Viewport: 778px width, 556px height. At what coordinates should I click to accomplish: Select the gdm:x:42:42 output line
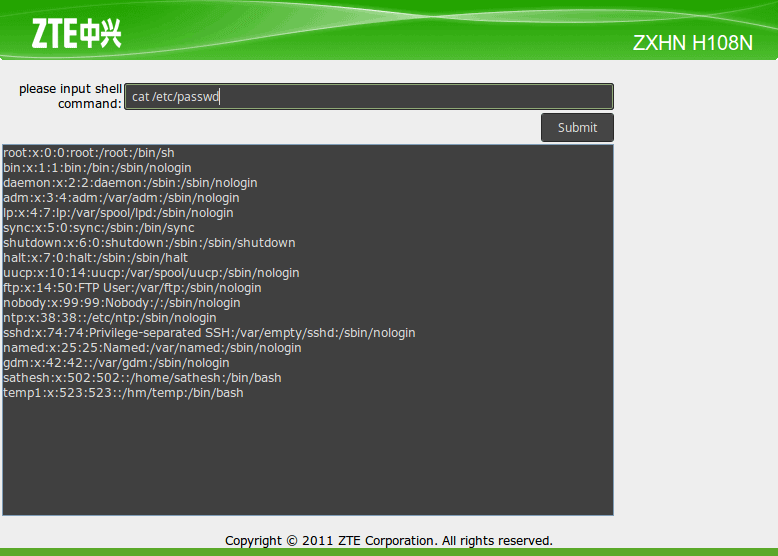coord(116,363)
